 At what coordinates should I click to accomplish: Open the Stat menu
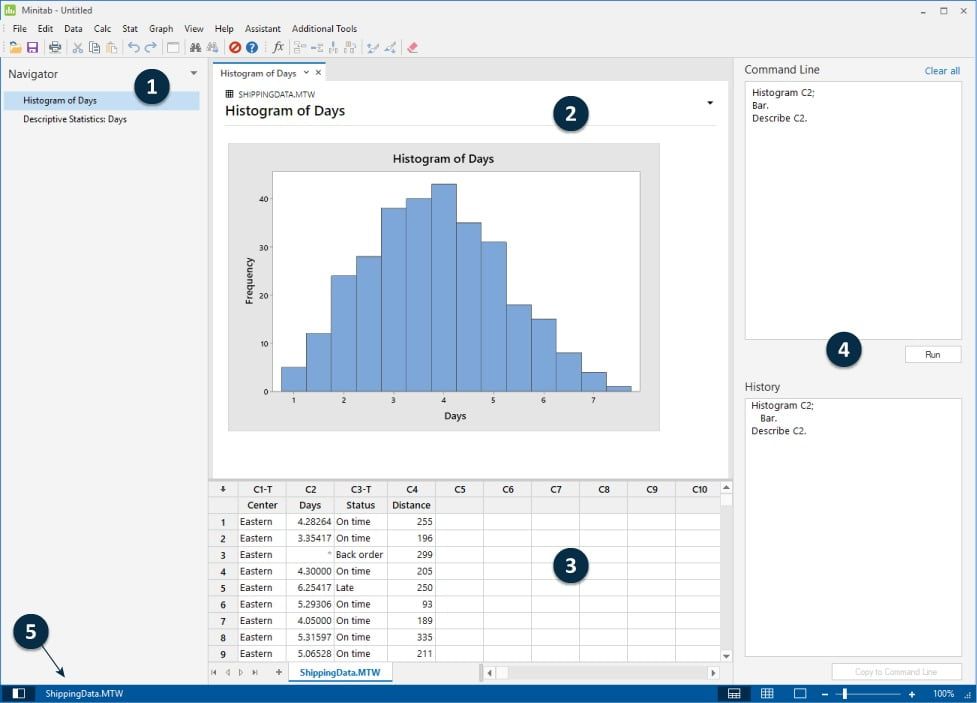131,29
